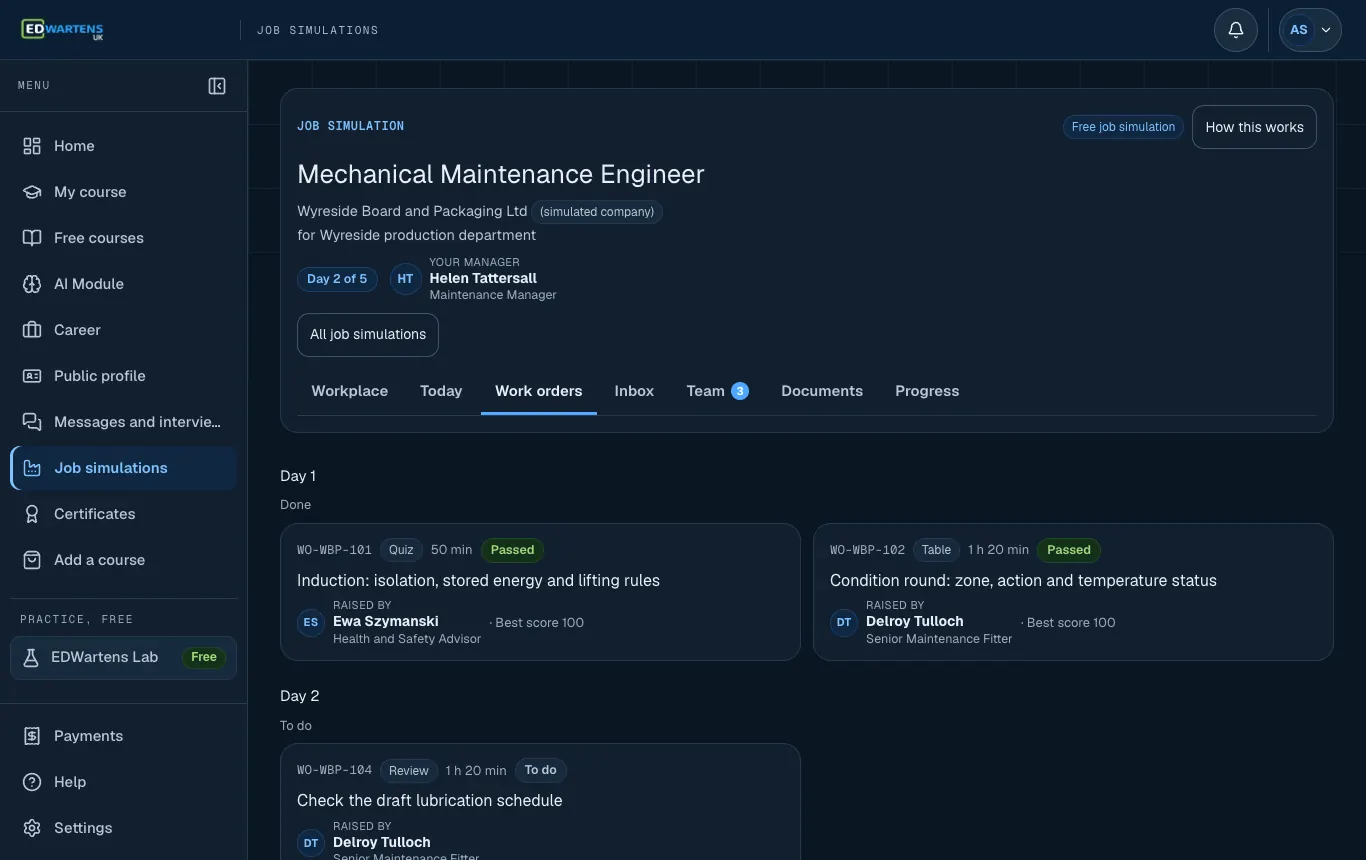This screenshot has height=860, width=1366.
Task: Click the HT manager avatar
Action: pyautogui.click(x=405, y=279)
